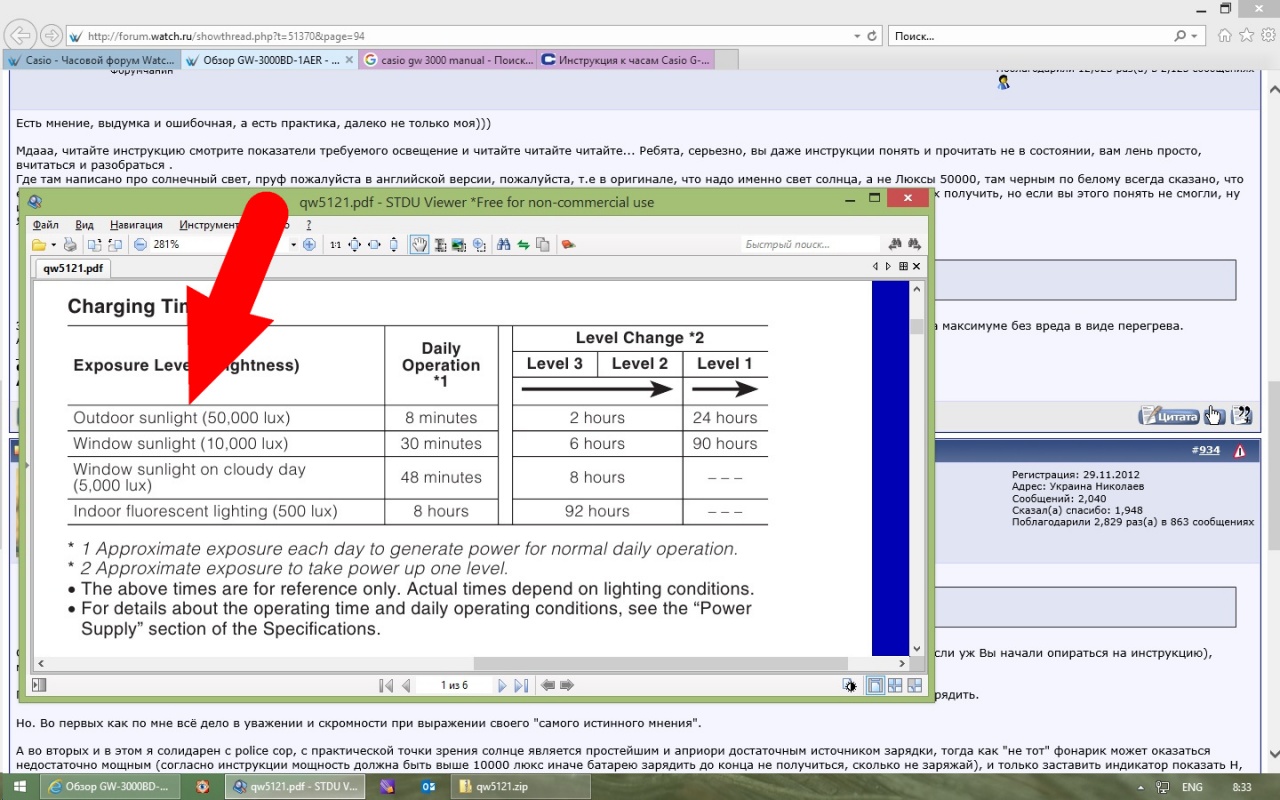Viewport: 1280px width, 800px height.
Task: Switch to casio gw 3000 manual tab
Action: coord(448,60)
